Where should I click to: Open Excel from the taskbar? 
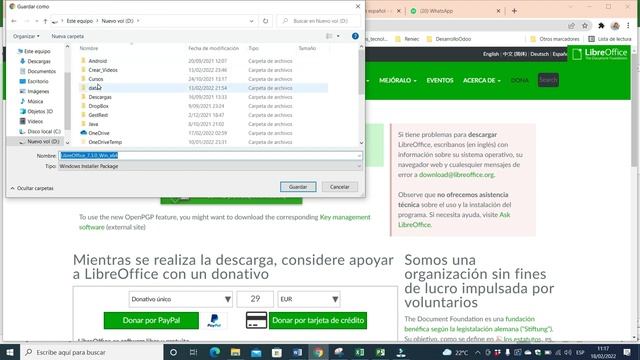[360, 352]
